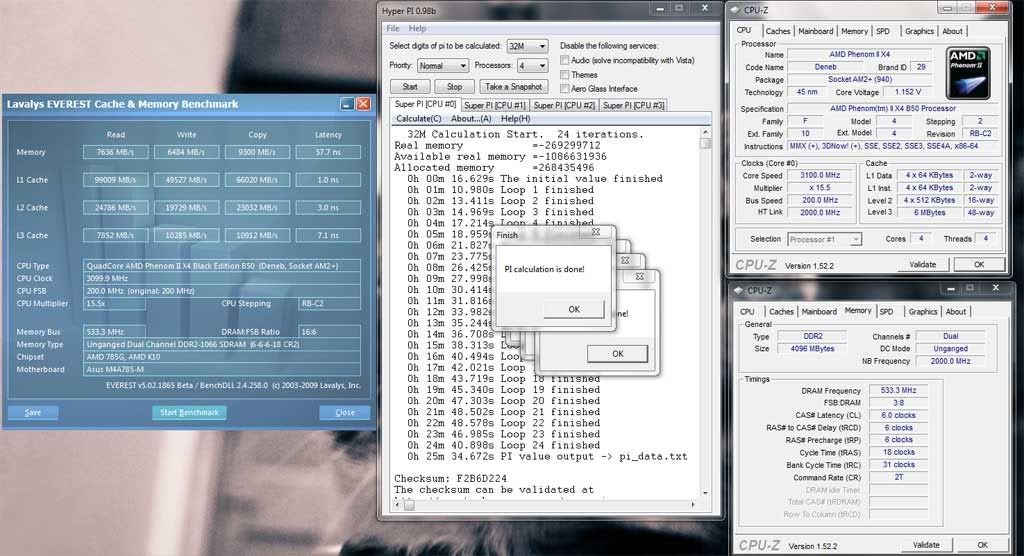Open the Mainboard tab in top CPU-Z
The image size is (1024, 556).
pos(815,31)
